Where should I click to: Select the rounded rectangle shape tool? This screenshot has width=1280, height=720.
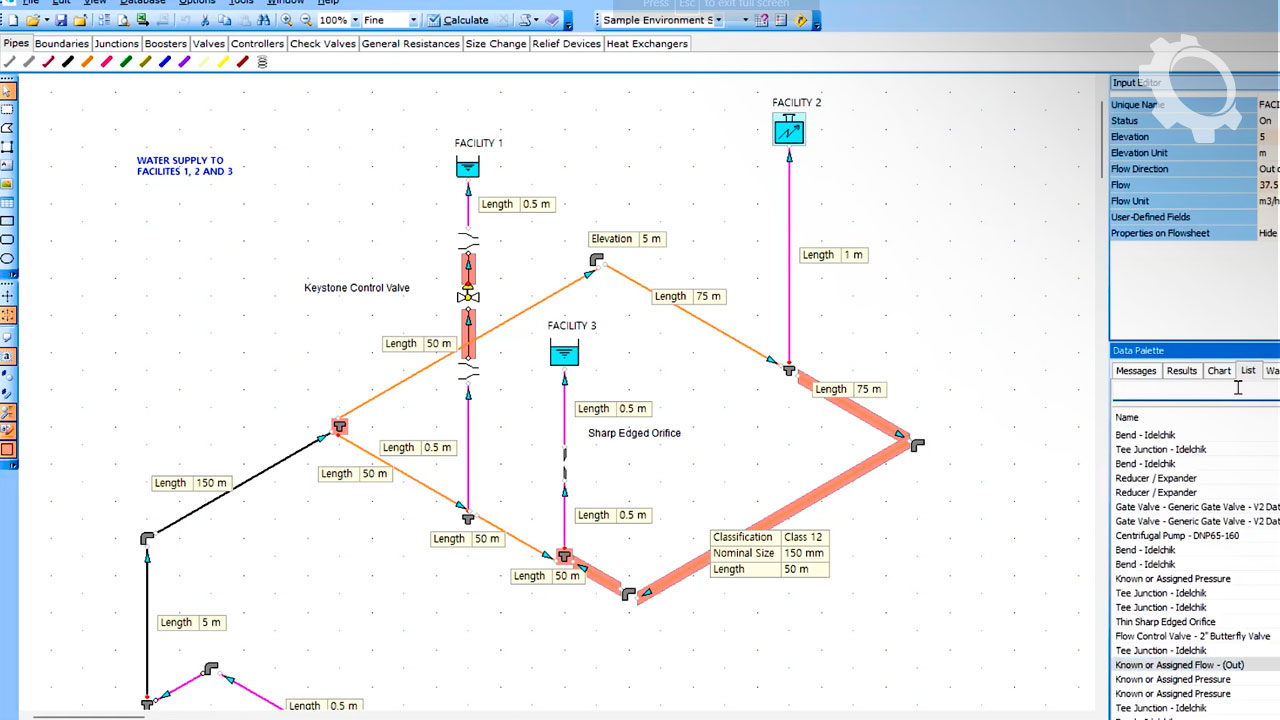[x=7, y=239]
